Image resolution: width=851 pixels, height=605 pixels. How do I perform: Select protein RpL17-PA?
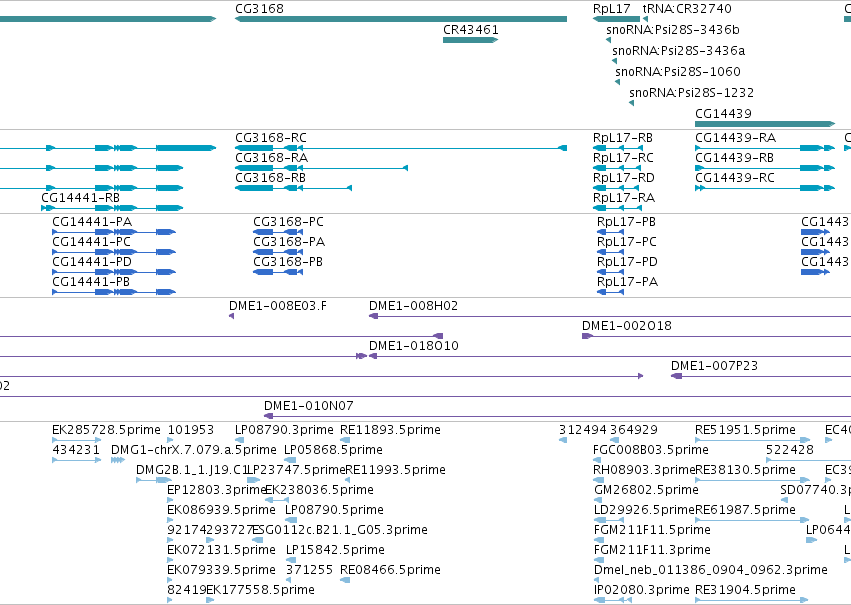tap(611, 292)
